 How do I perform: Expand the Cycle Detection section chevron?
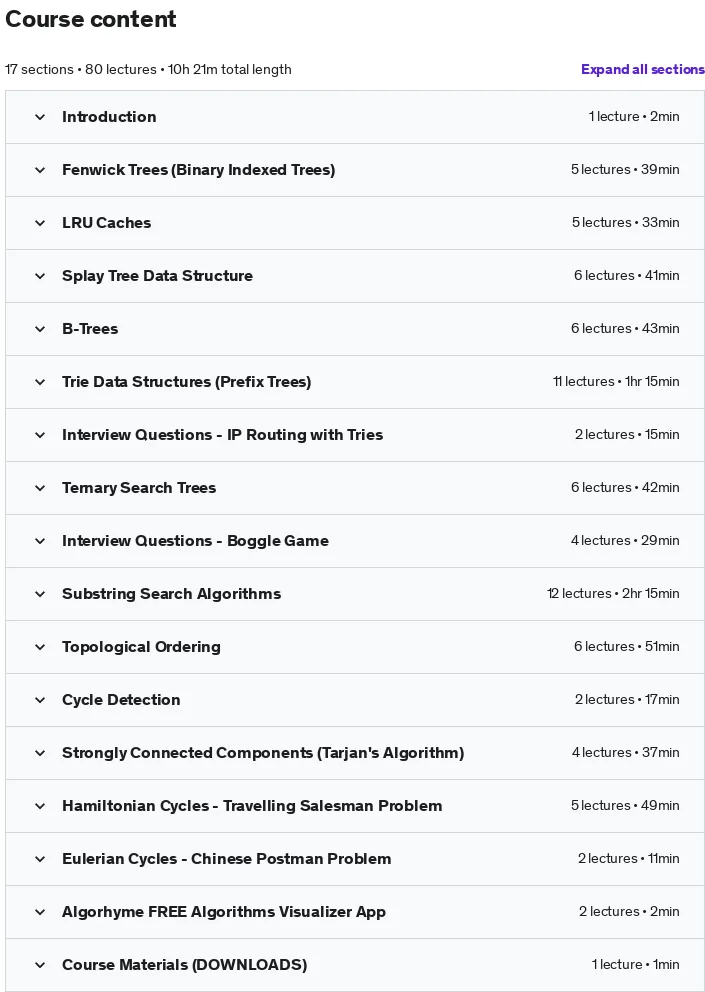pos(40,700)
